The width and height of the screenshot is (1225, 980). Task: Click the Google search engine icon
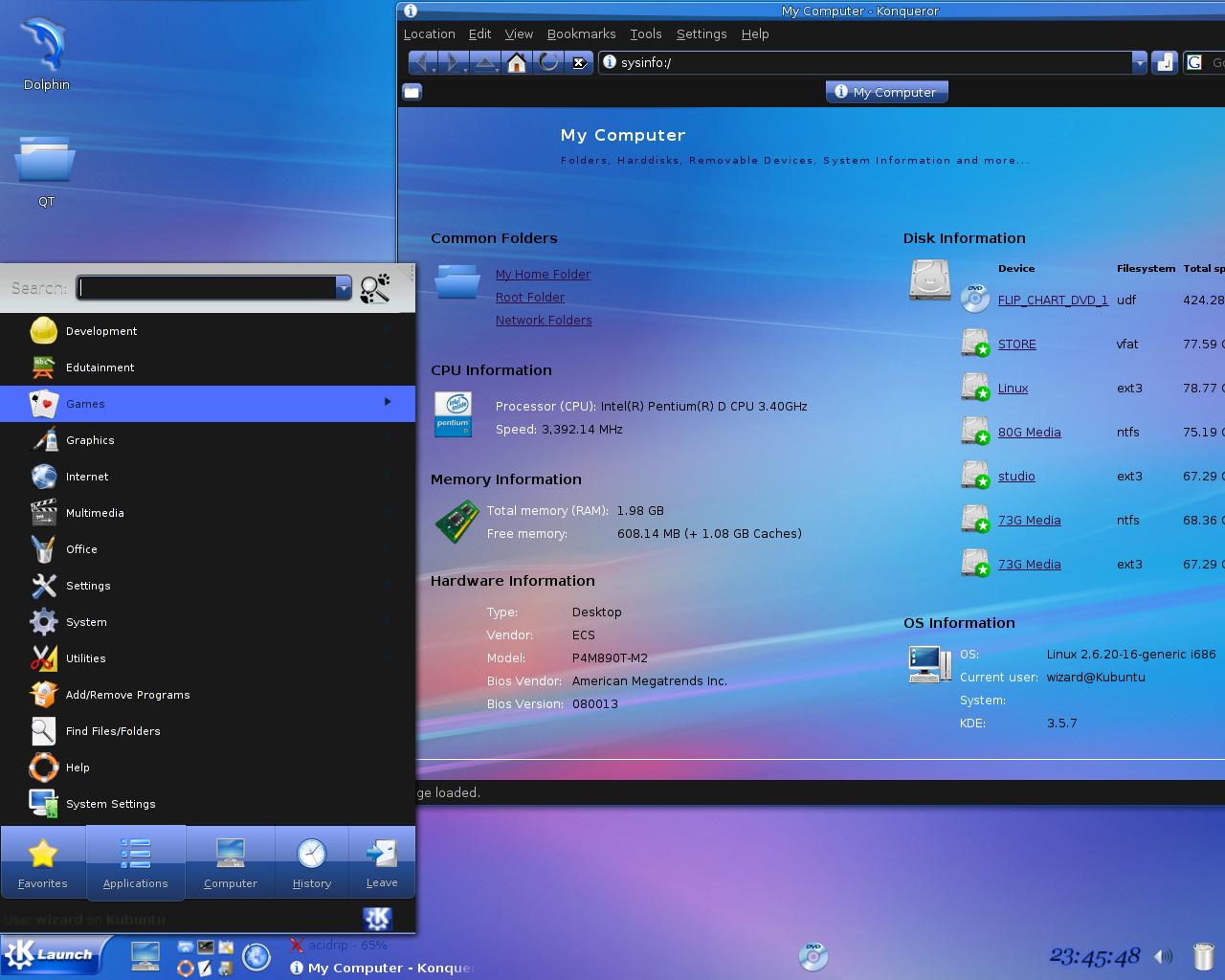point(1194,63)
